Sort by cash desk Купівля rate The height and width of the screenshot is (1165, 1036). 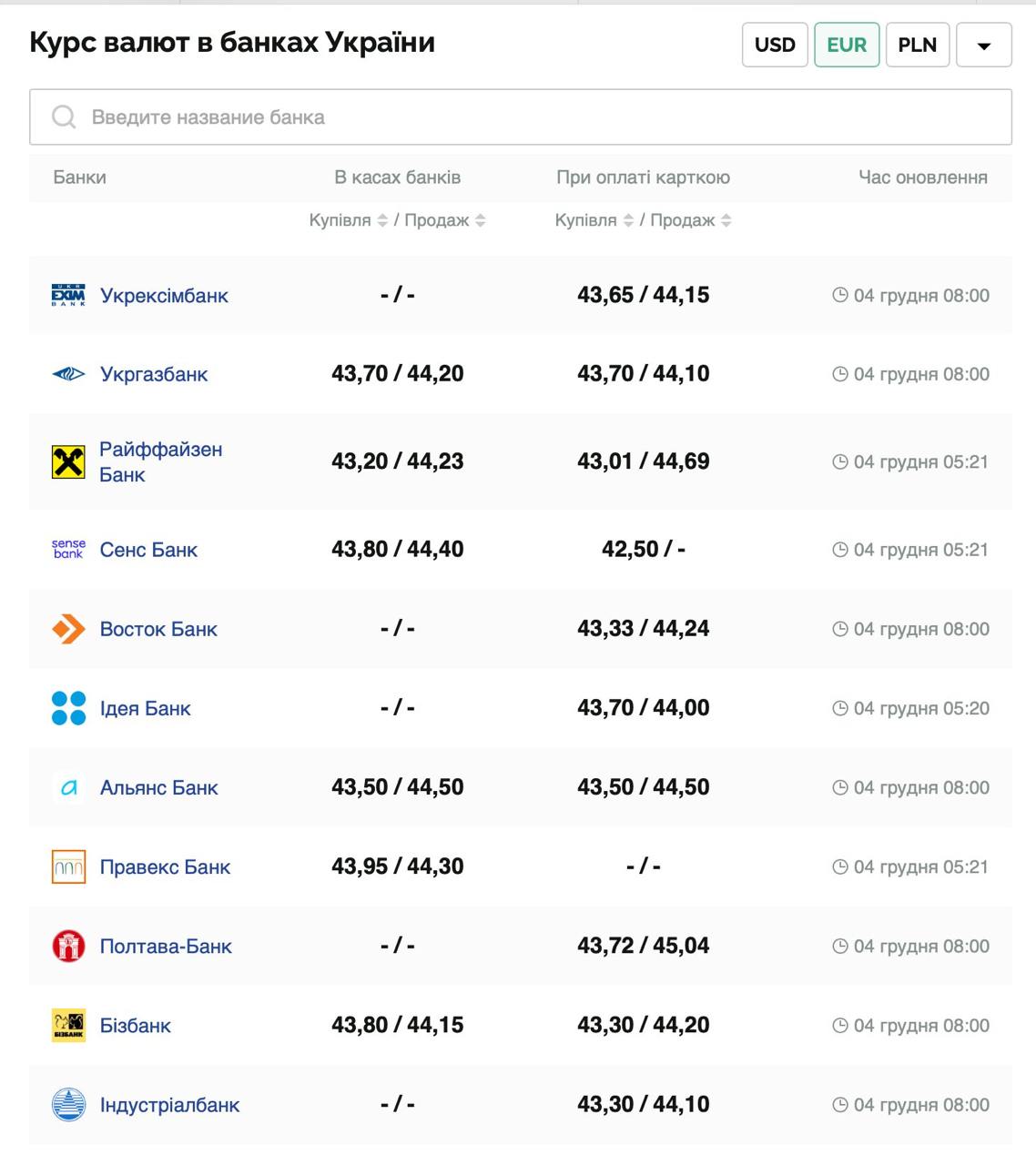382,220
